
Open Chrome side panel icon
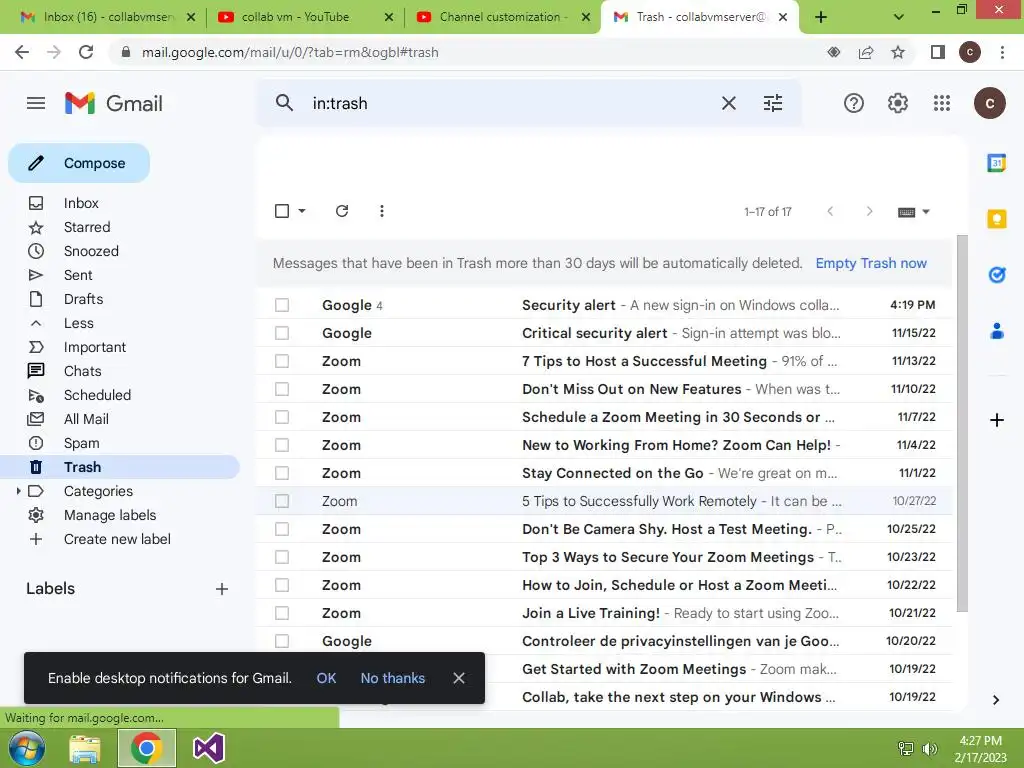[x=938, y=52]
